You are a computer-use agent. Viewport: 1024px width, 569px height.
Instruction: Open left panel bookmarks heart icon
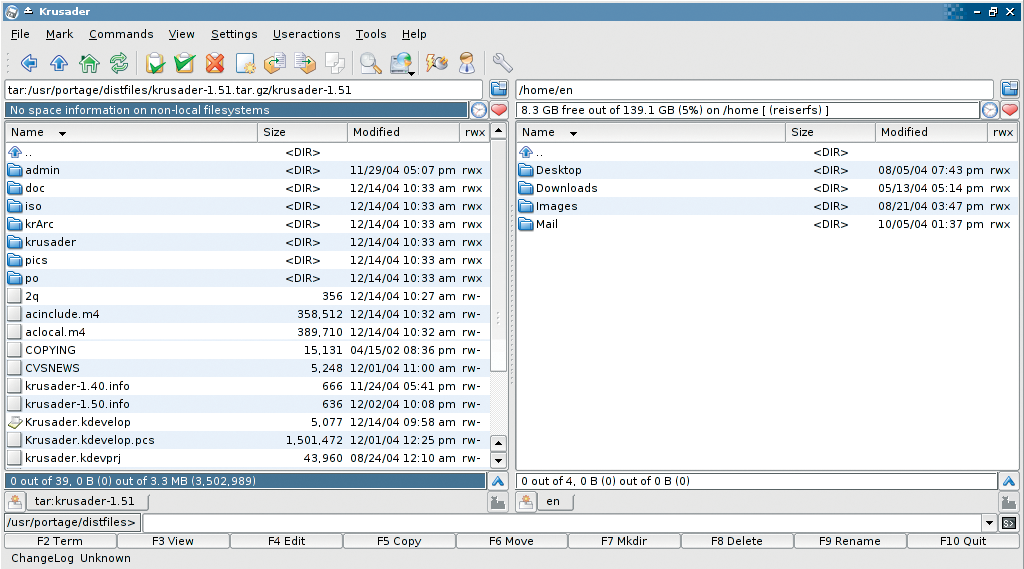pyautogui.click(x=499, y=110)
